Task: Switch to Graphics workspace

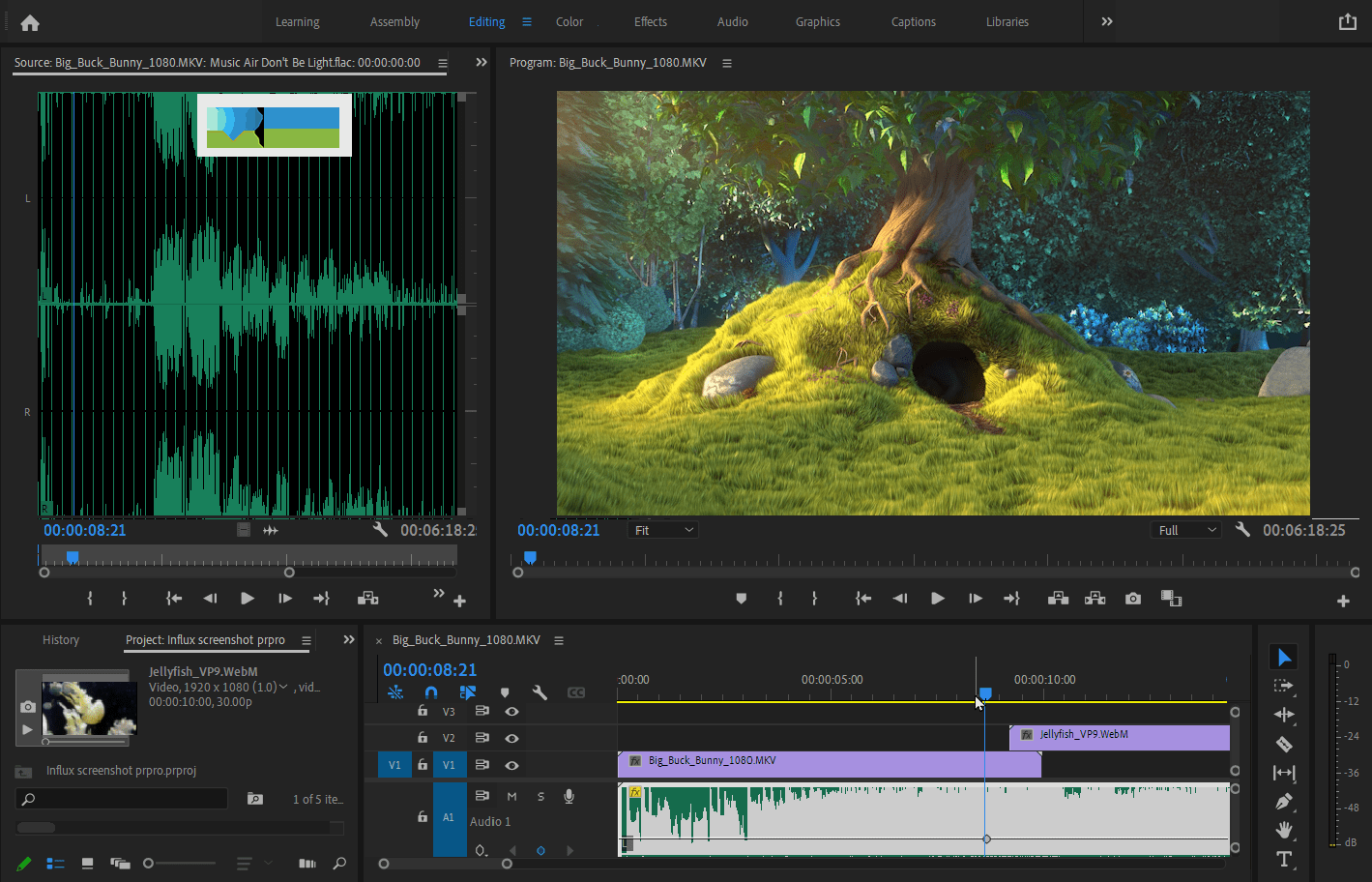Action: (x=818, y=21)
